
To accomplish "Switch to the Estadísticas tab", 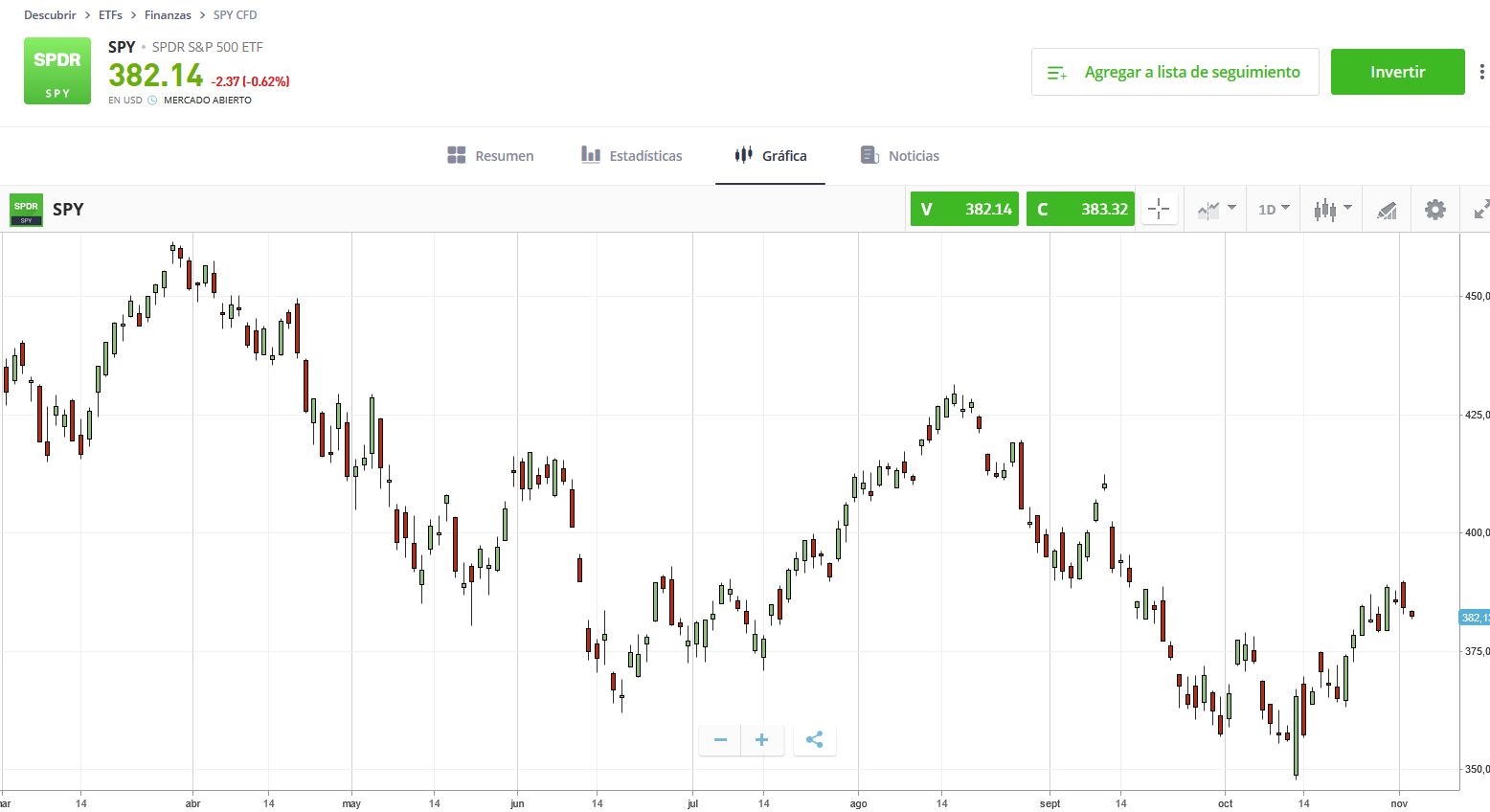I will [632, 155].
